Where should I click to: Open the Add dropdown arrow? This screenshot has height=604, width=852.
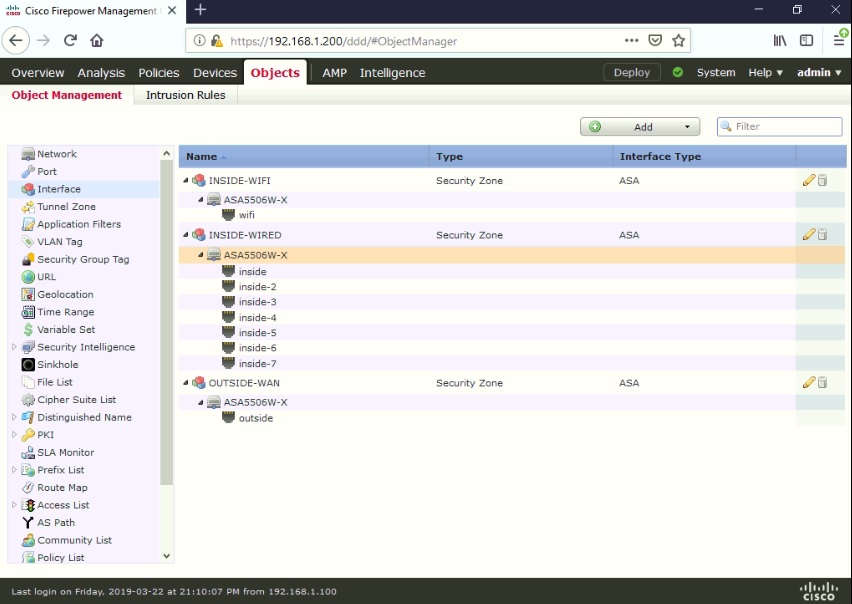[x=686, y=126]
